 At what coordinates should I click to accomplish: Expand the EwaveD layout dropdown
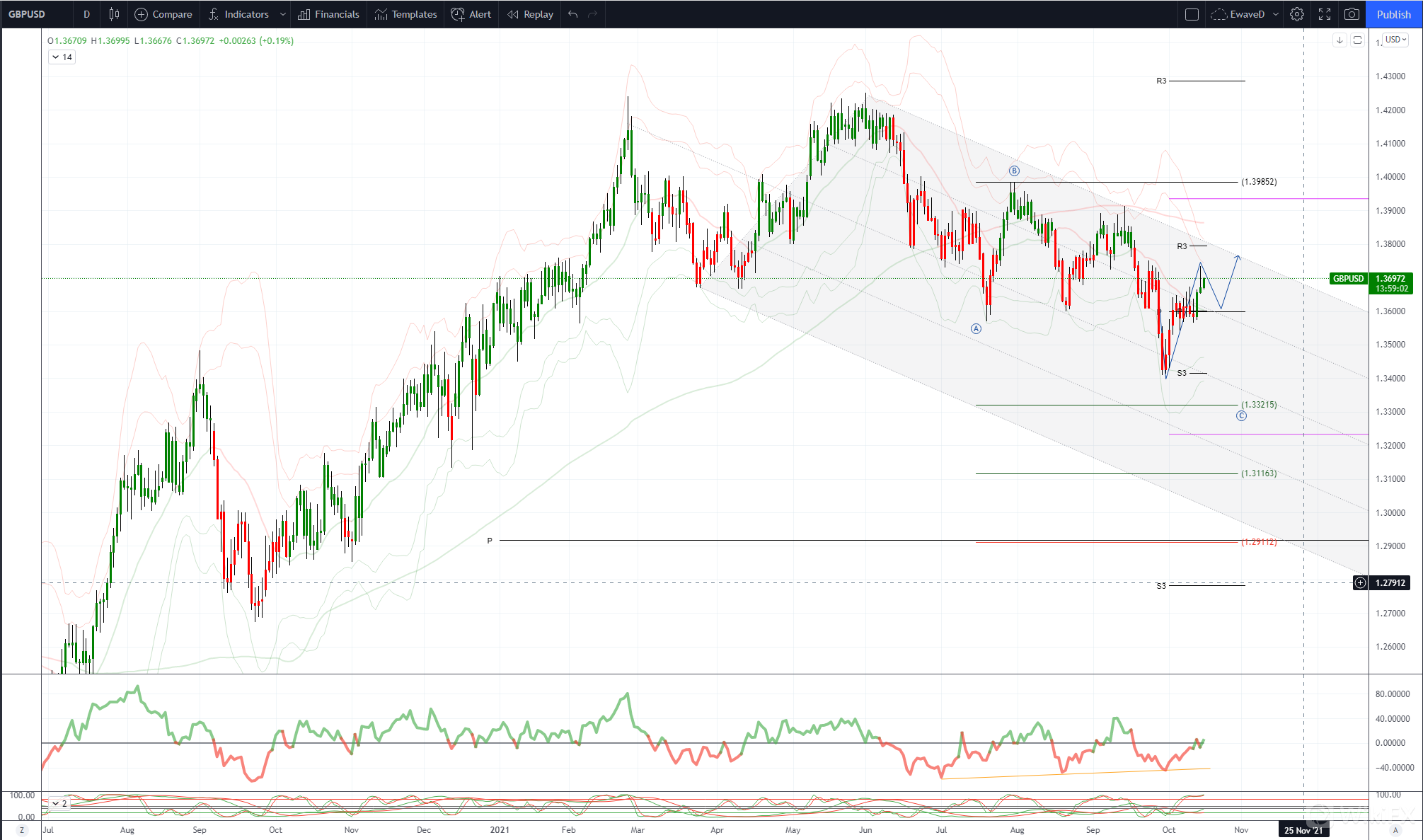pos(1276,14)
